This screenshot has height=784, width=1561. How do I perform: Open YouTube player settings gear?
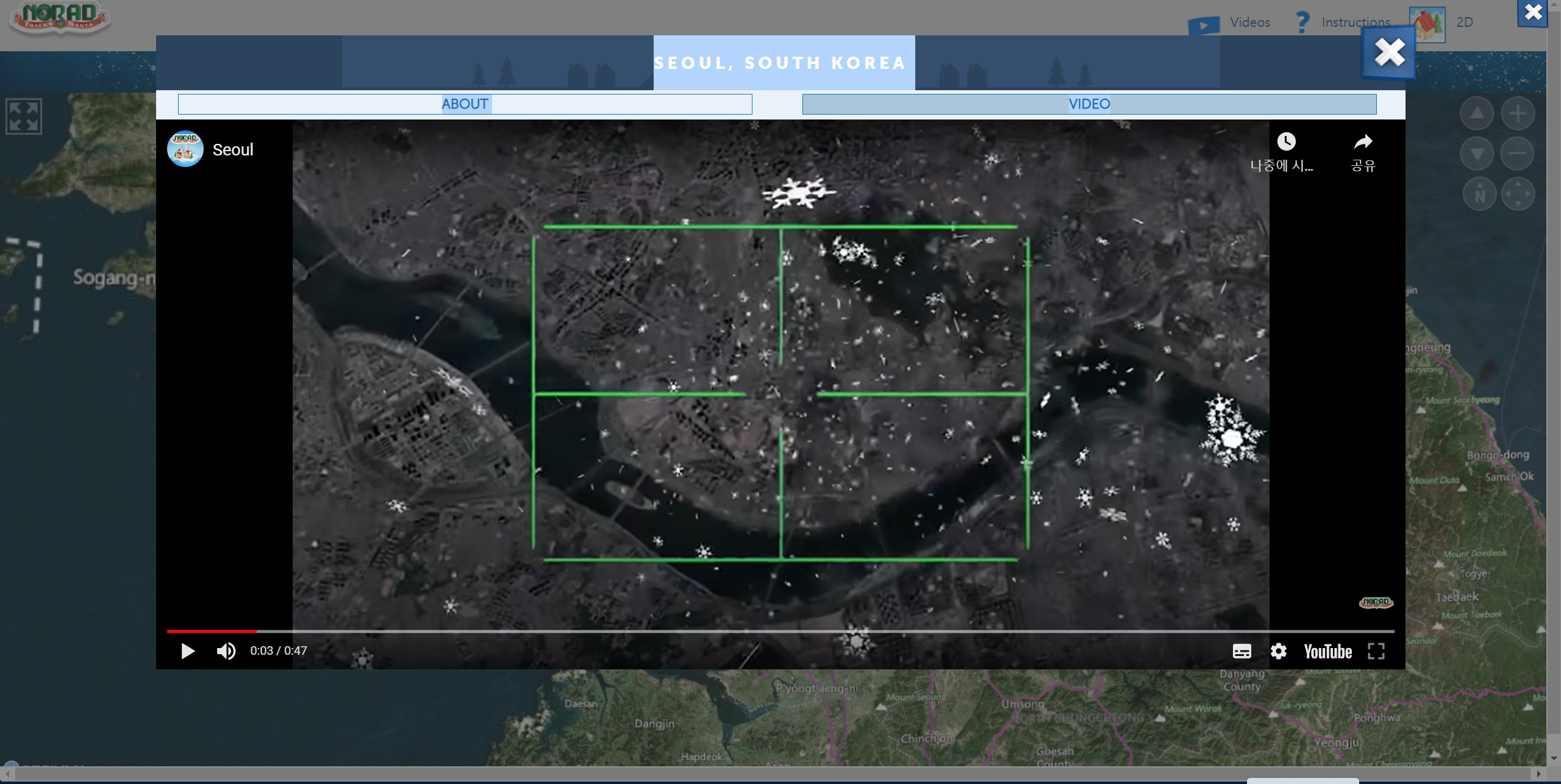[1278, 651]
